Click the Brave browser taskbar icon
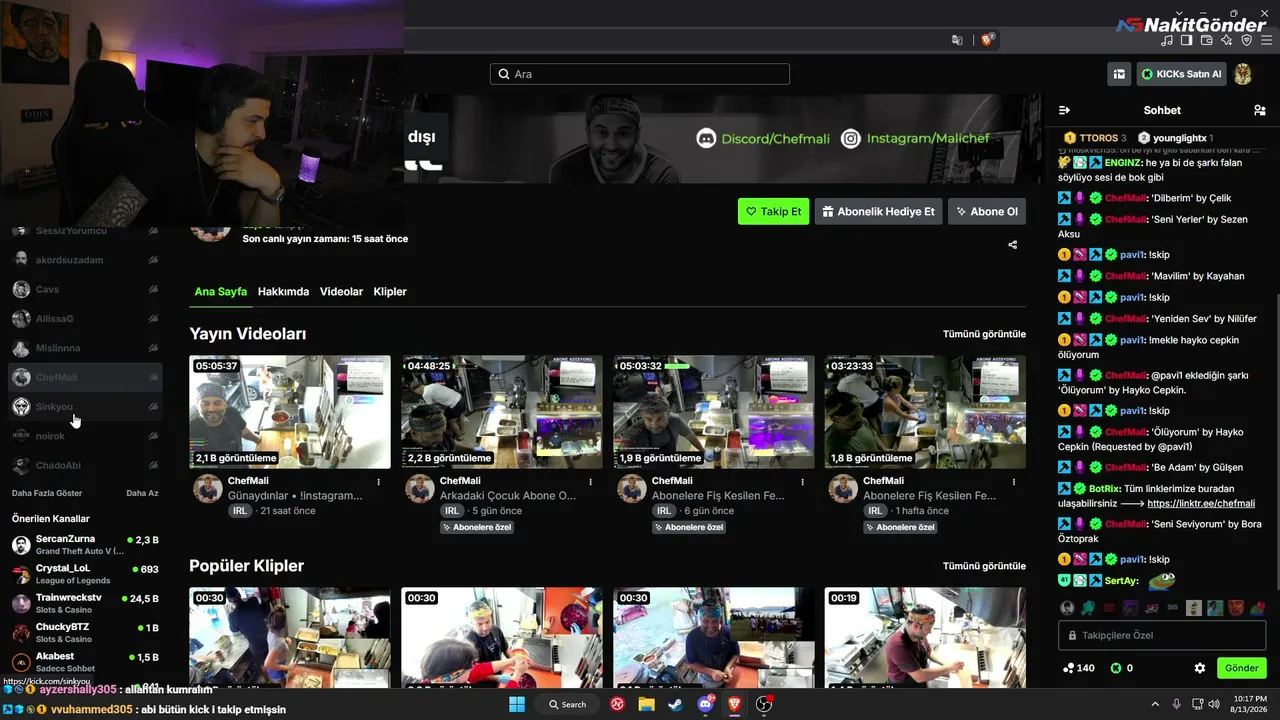The width and height of the screenshot is (1280, 720). (x=735, y=704)
